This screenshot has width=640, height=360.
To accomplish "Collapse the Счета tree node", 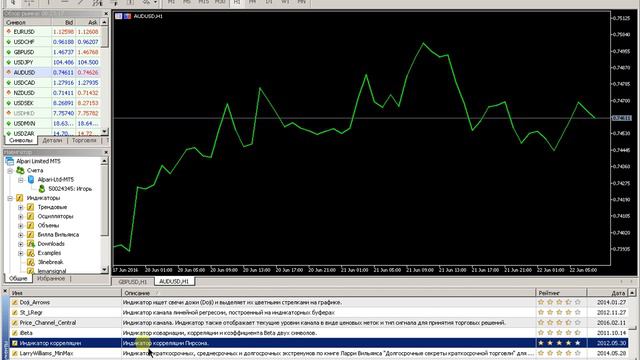I will [x=10, y=171].
